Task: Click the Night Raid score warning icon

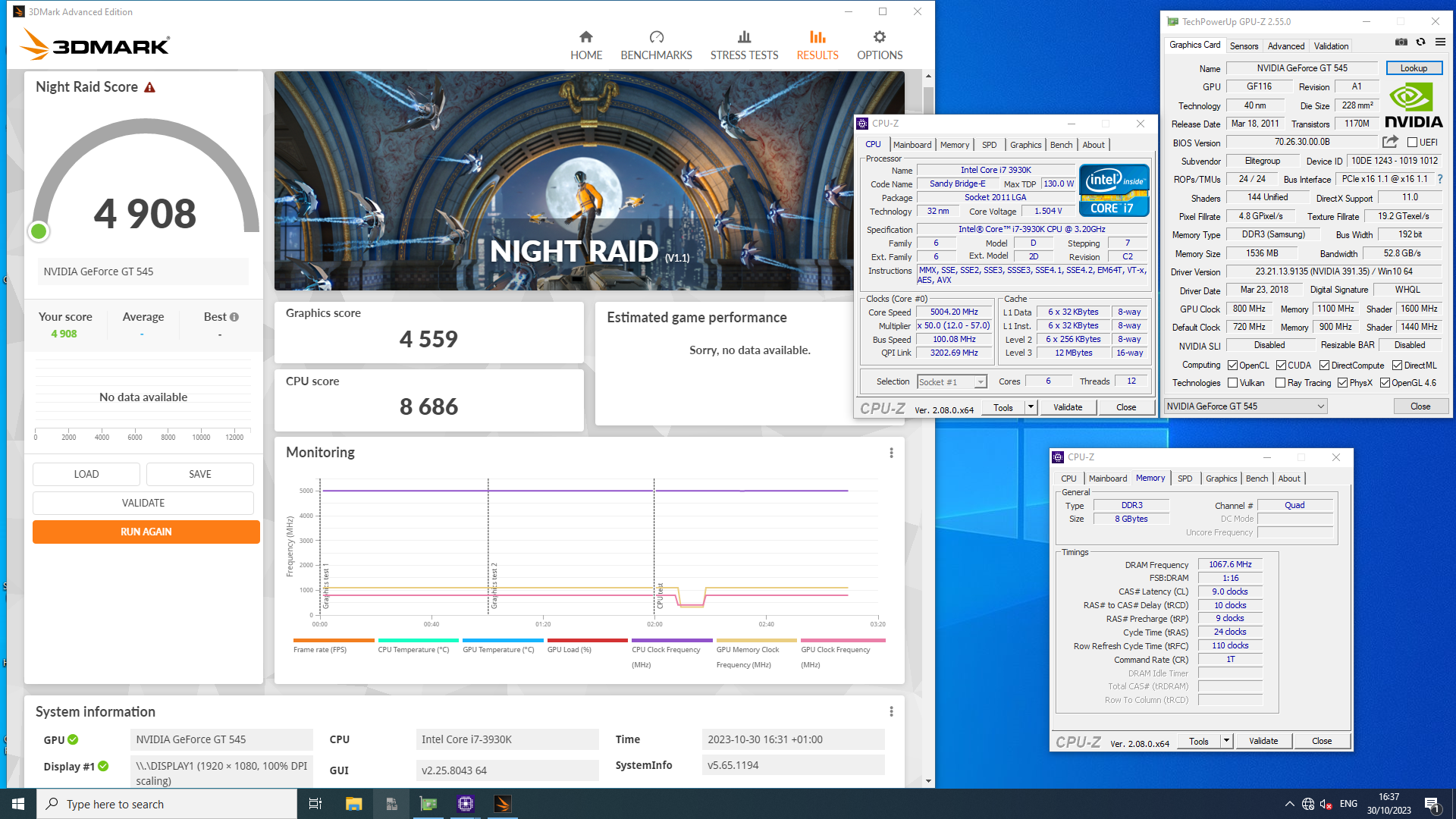Action: 149,87
